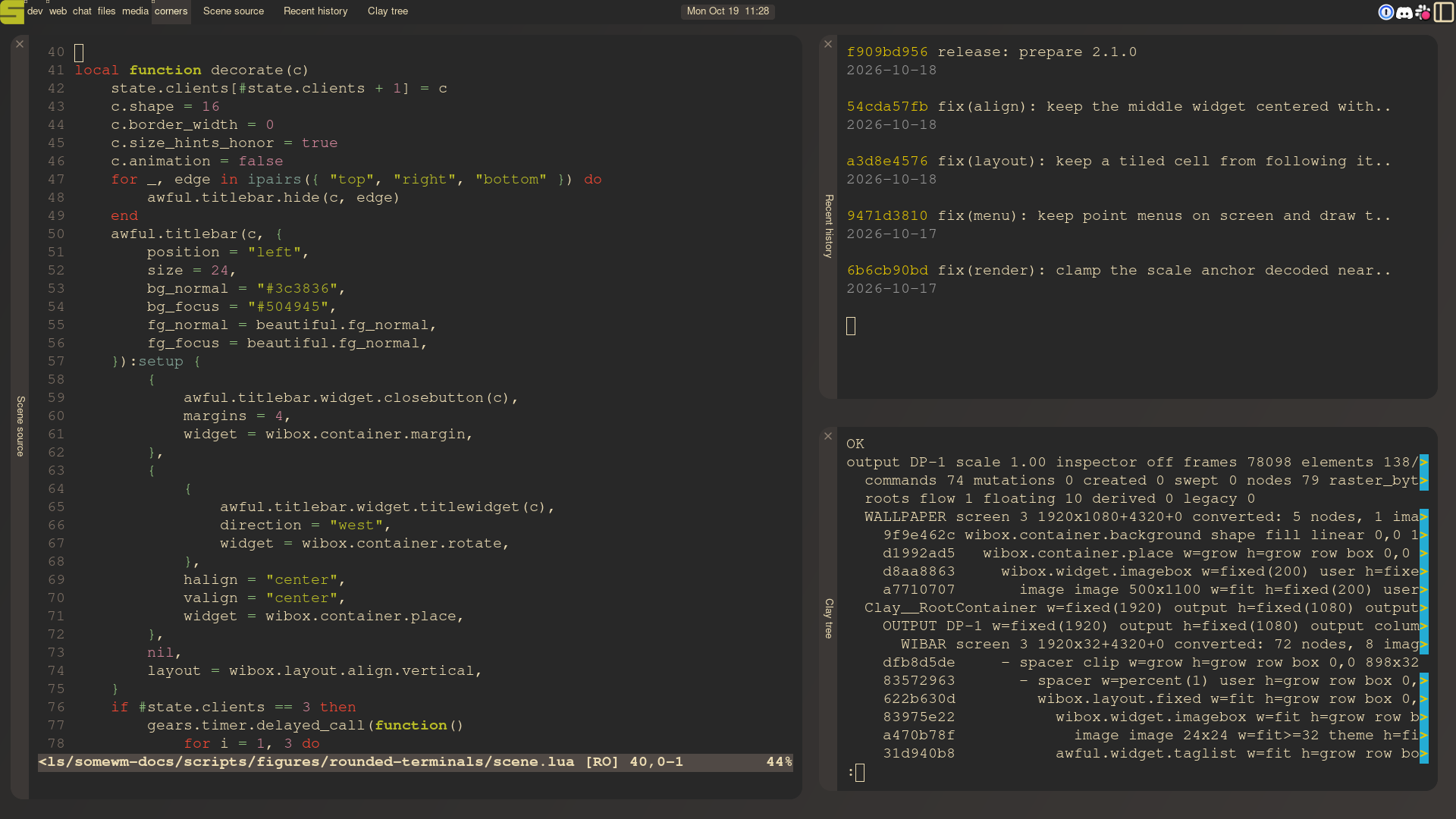Select the corners tag
The image size is (1456, 819).
(x=171, y=11)
